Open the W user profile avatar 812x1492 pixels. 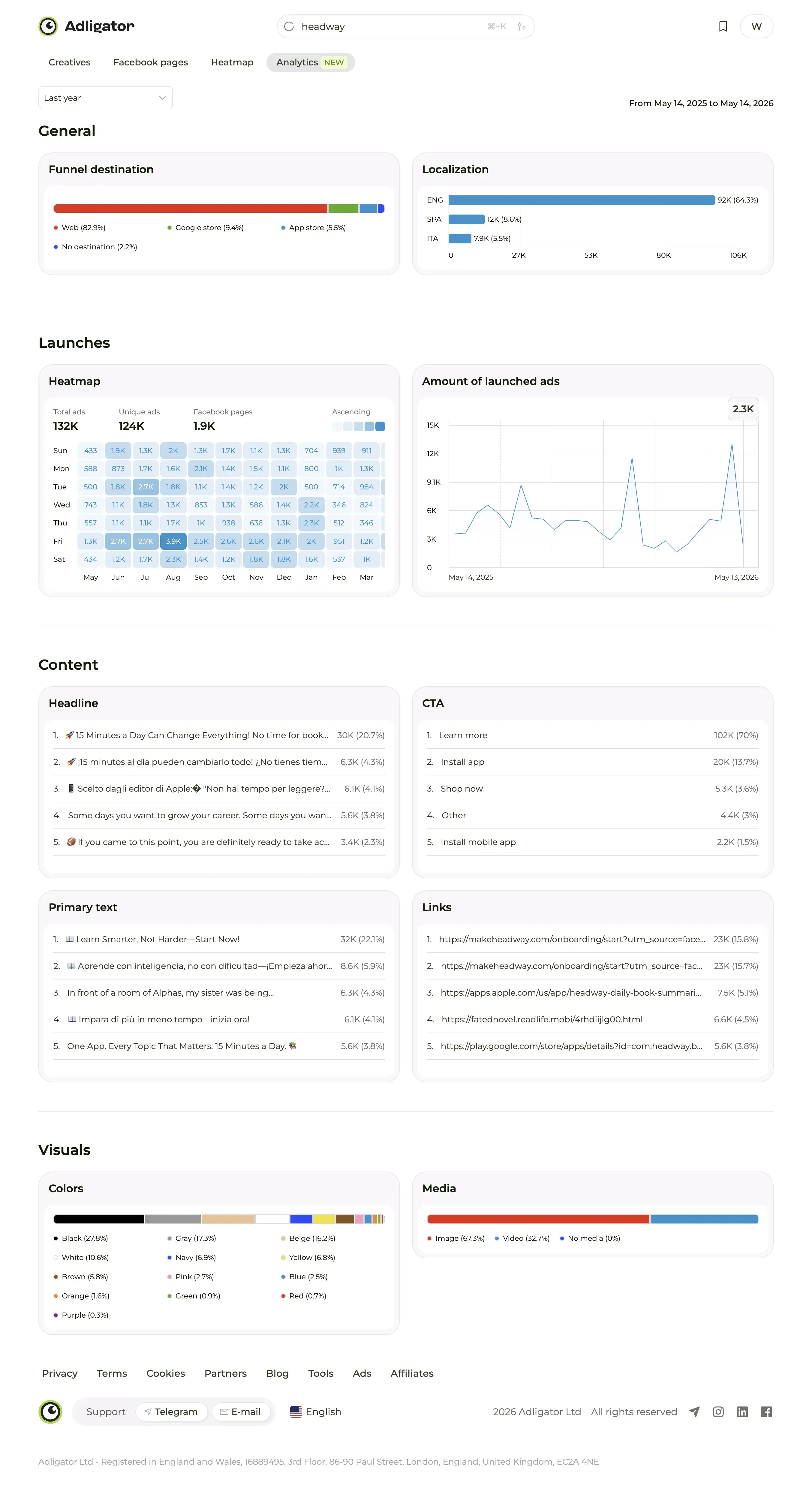756,27
